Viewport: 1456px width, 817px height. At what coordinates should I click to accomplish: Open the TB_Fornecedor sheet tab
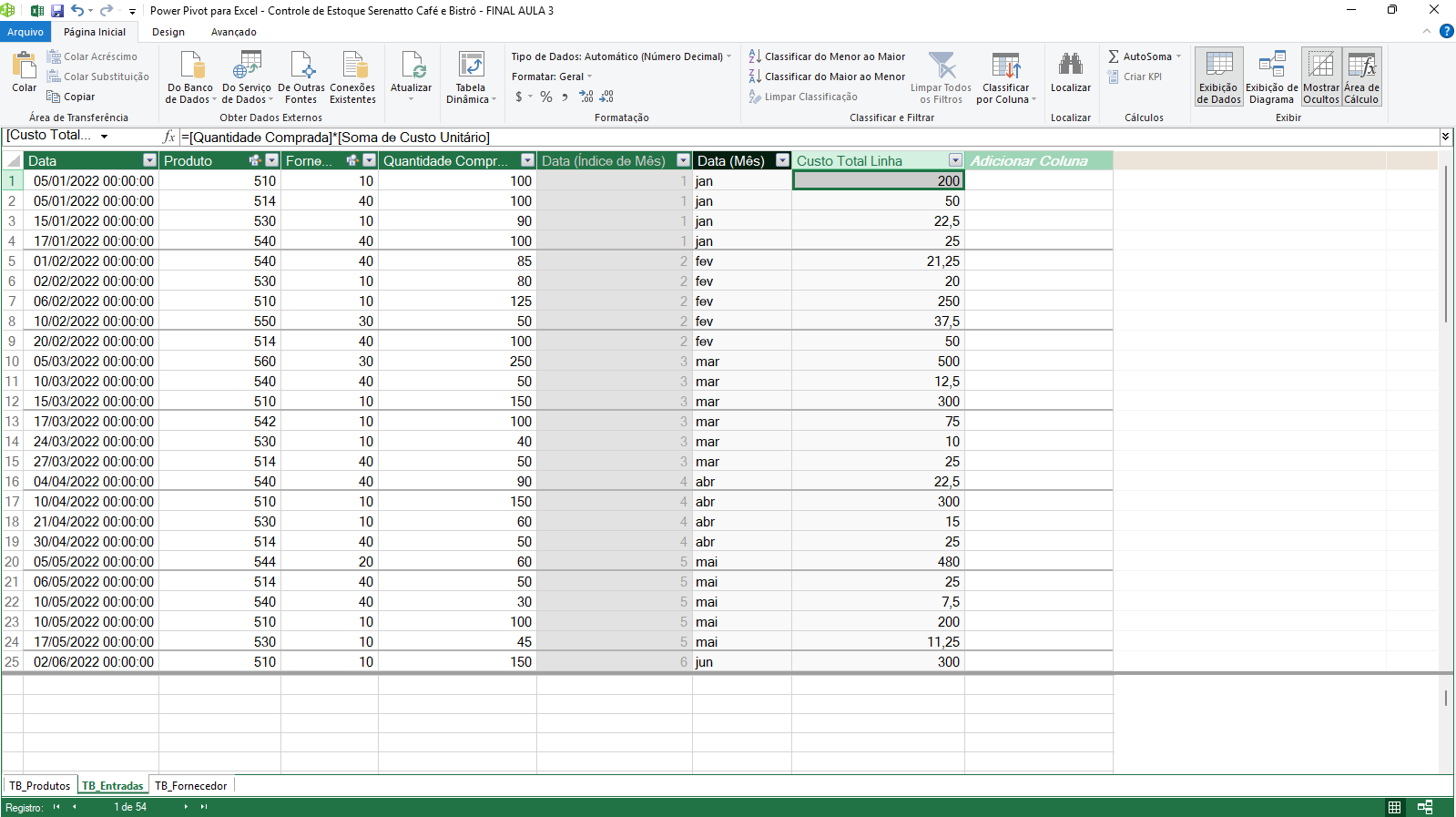tap(191, 786)
